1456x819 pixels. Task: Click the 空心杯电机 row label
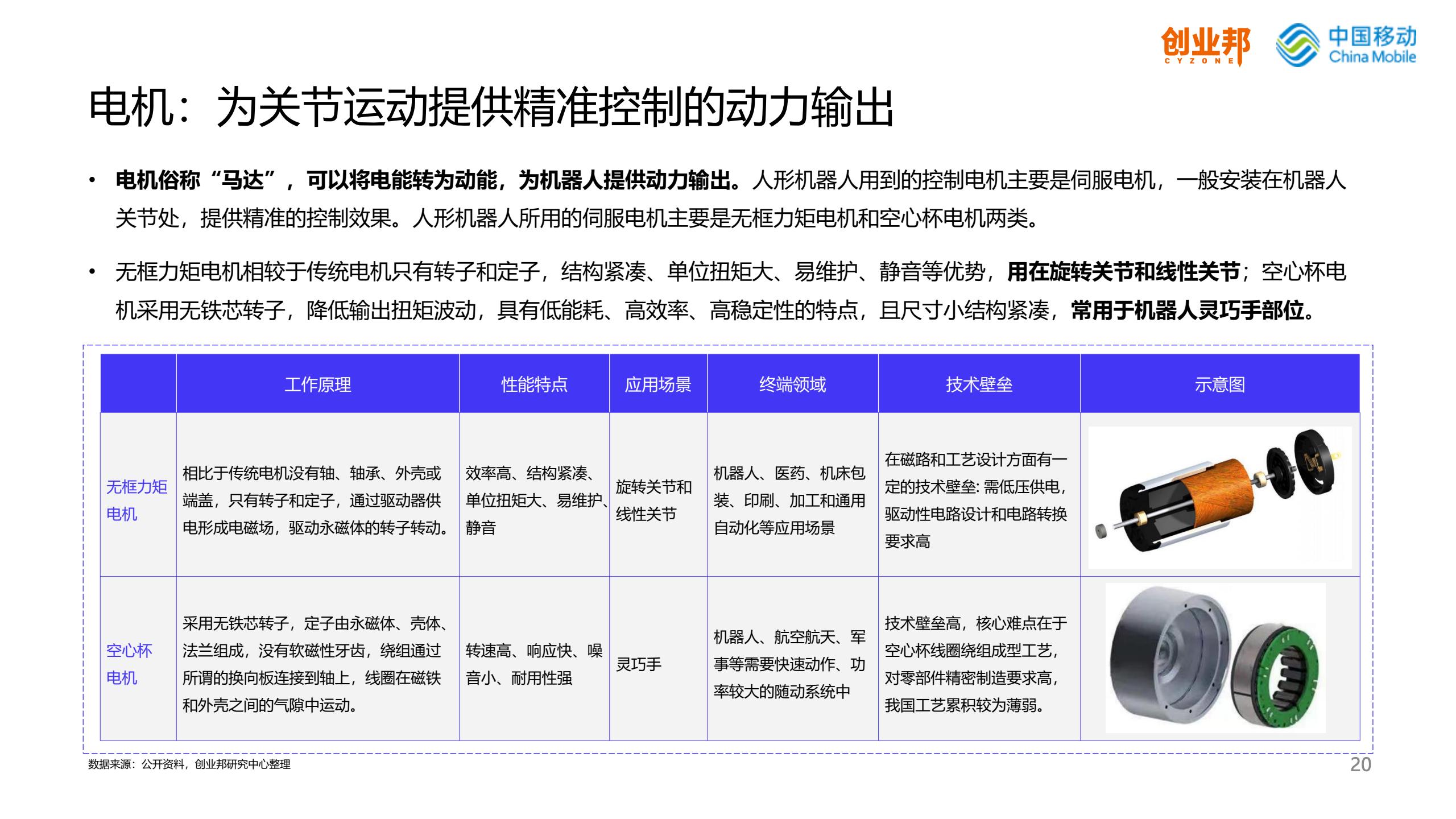[130, 664]
